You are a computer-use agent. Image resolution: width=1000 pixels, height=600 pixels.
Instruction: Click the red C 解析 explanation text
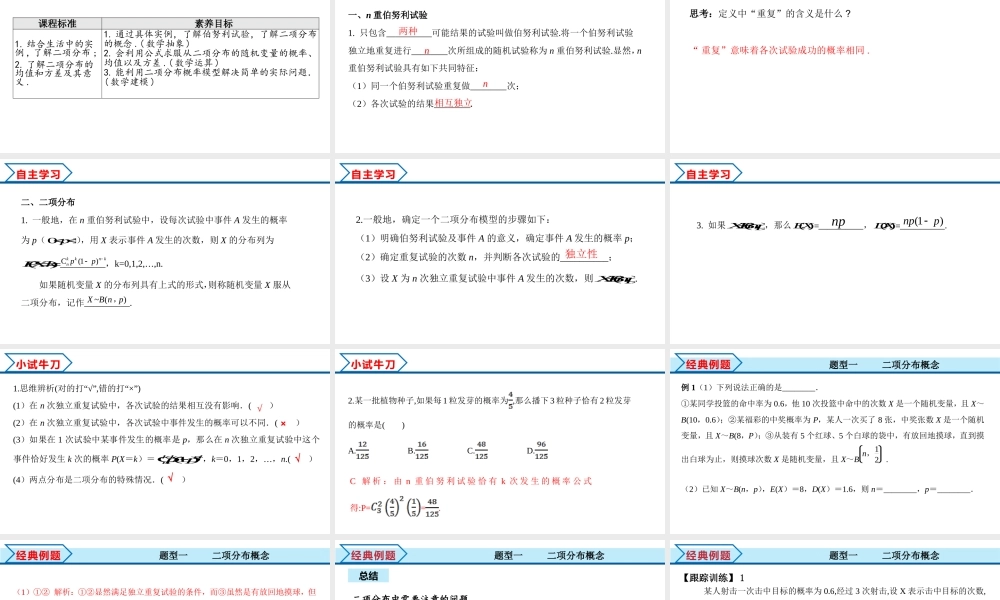click(x=470, y=481)
